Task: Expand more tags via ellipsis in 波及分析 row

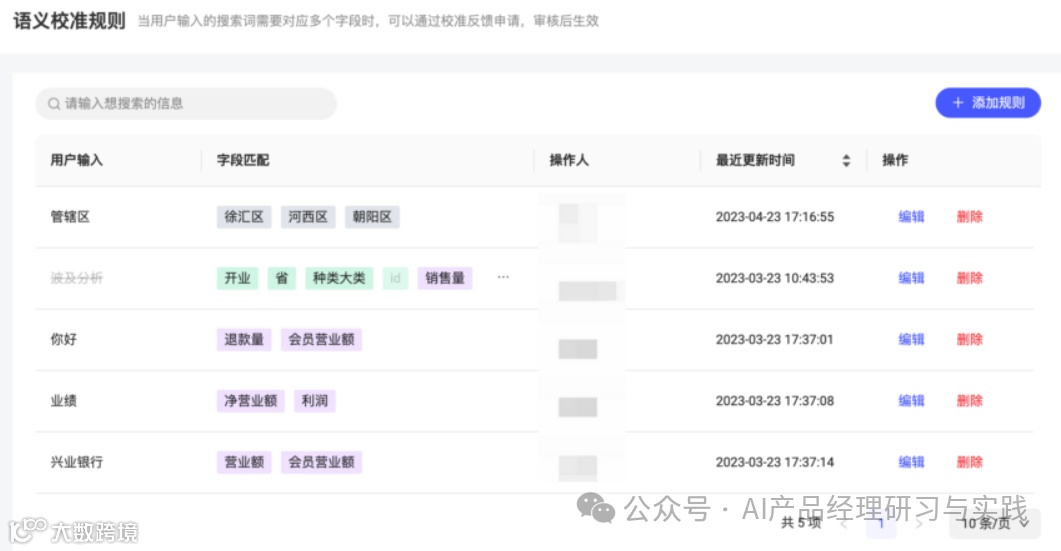Action: [x=503, y=278]
